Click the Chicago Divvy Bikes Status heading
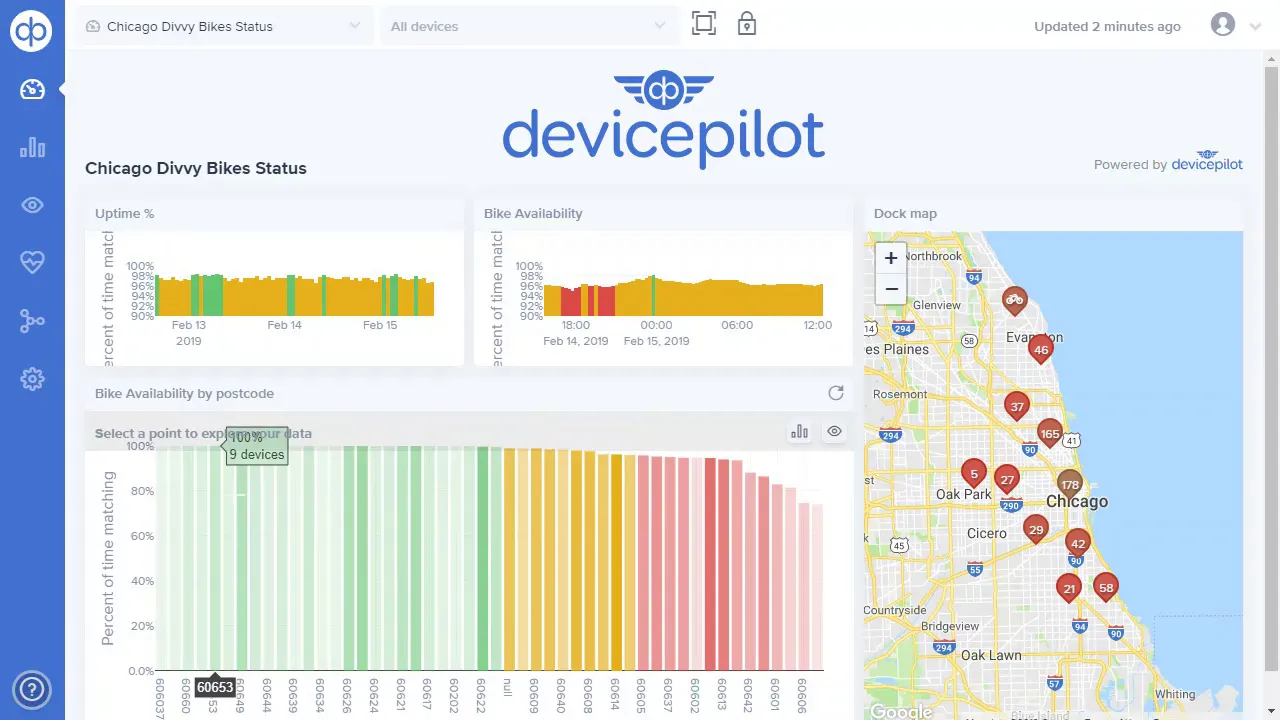Viewport: 1280px width, 720px height. point(196,168)
